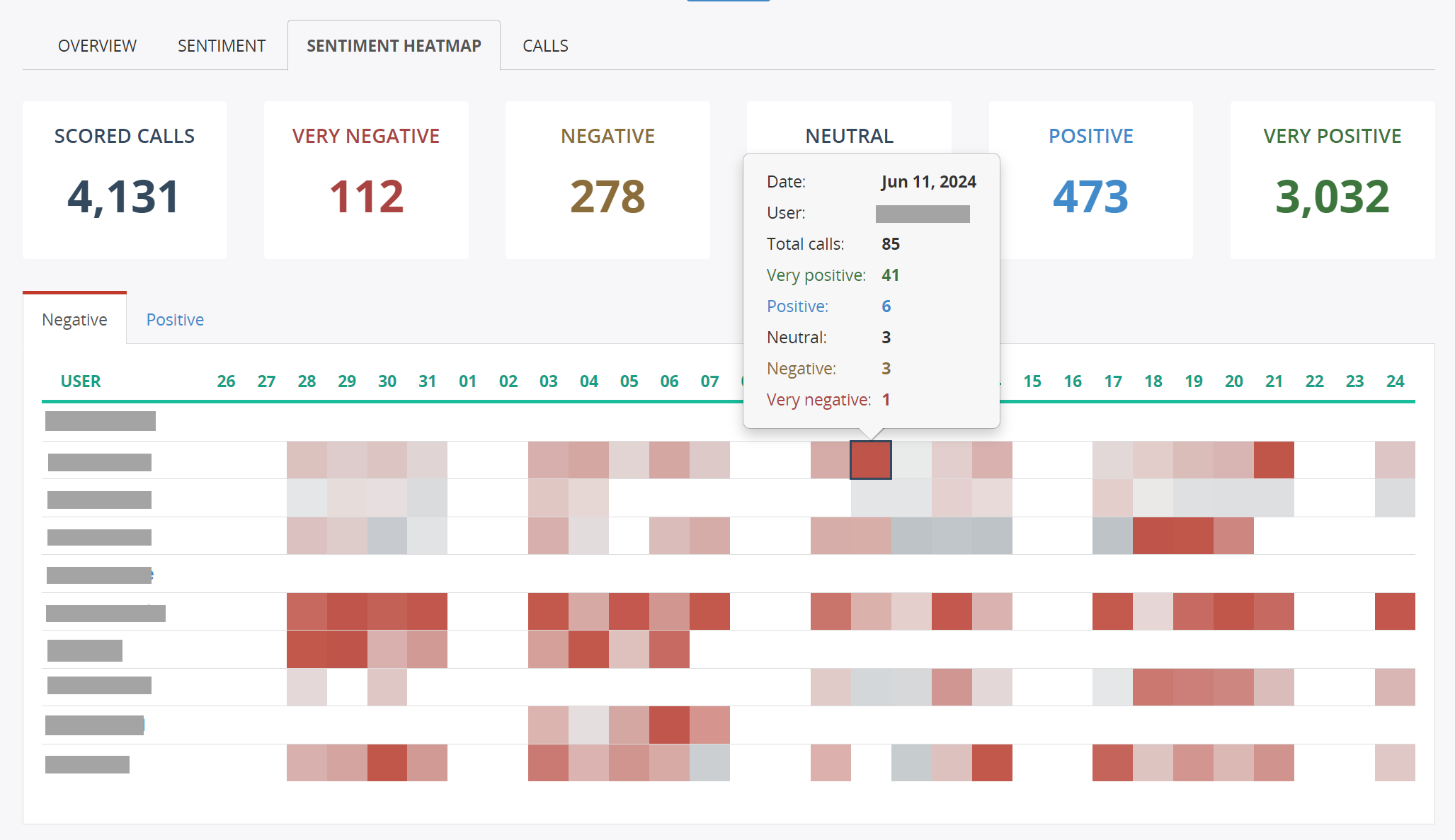Click the date column header 15

[1032, 381]
